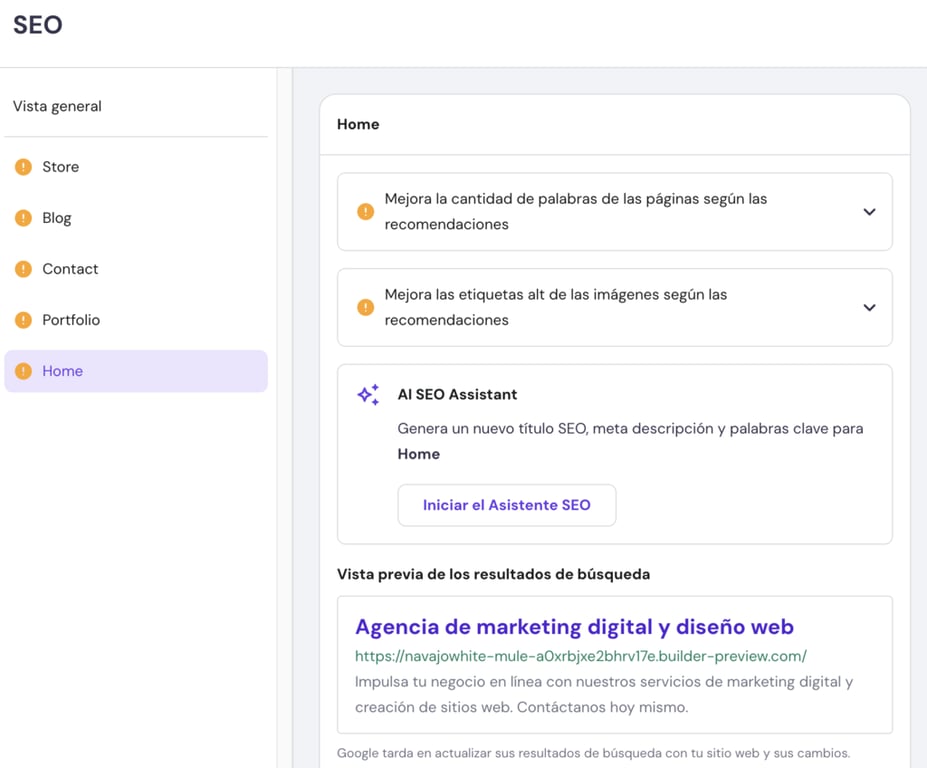
Task: Click Iniciar el Asistente SEO
Action: click(x=506, y=505)
